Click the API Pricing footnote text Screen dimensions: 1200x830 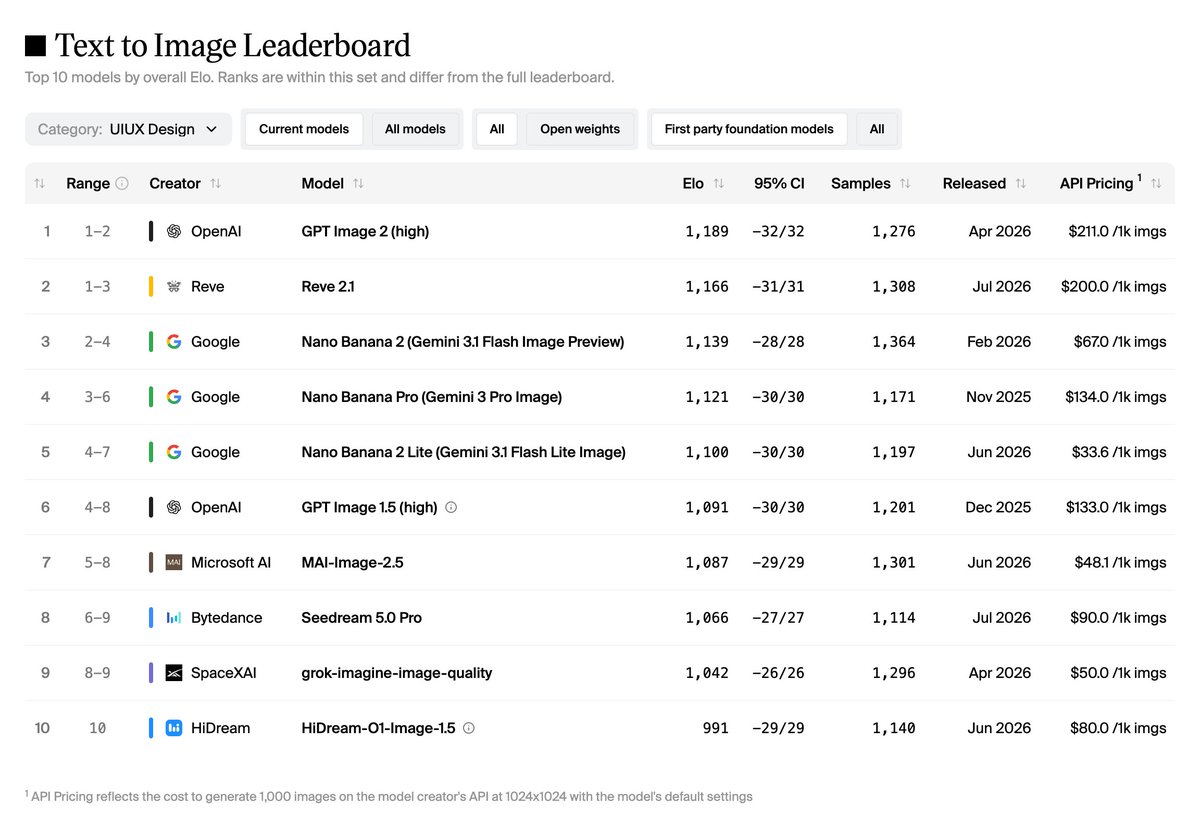(x=389, y=797)
